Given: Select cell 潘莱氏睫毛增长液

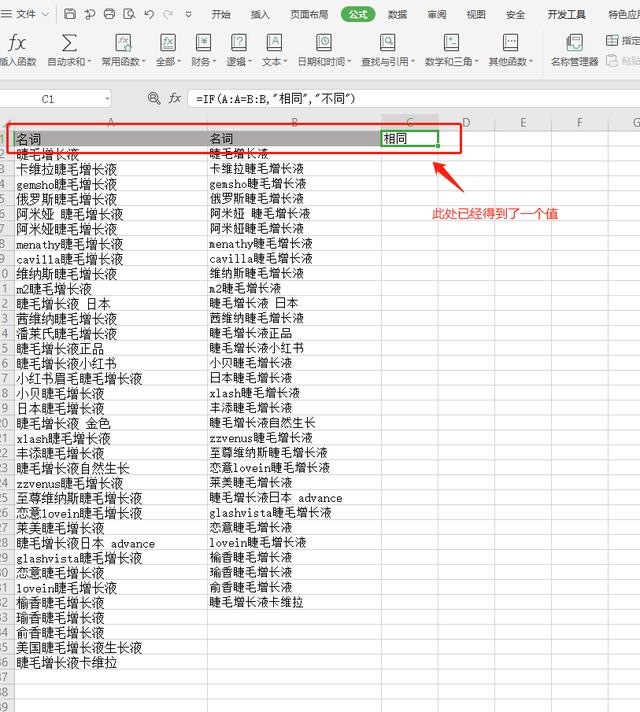Looking at the screenshot, I should pos(111,334).
